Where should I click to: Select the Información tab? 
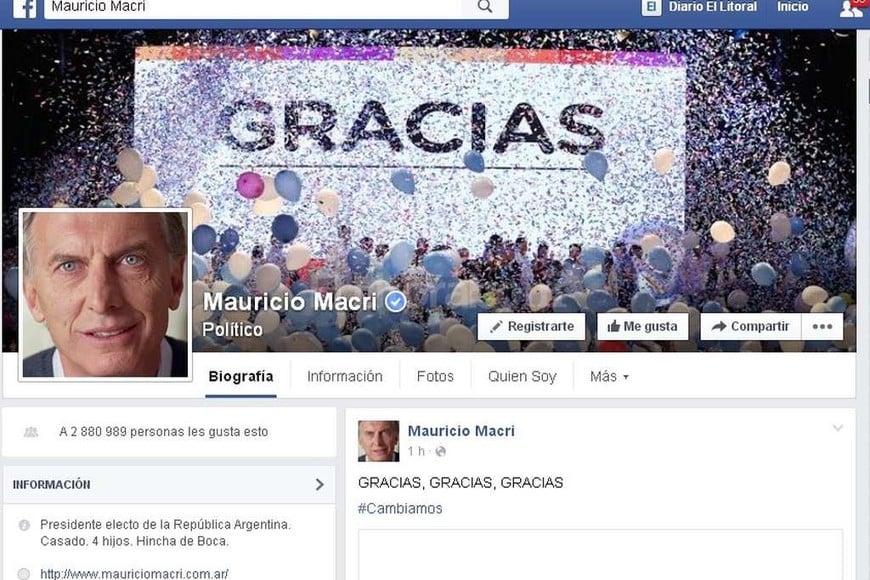point(345,377)
